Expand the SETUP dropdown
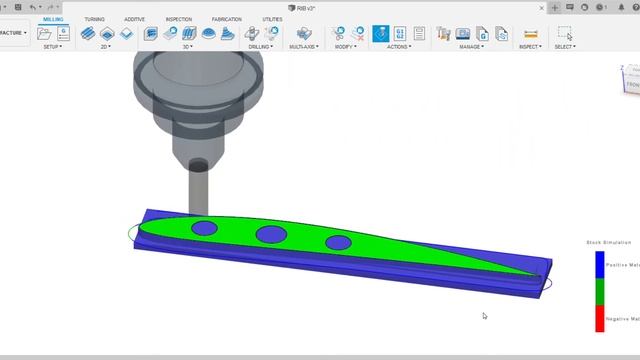 [53, 47]
